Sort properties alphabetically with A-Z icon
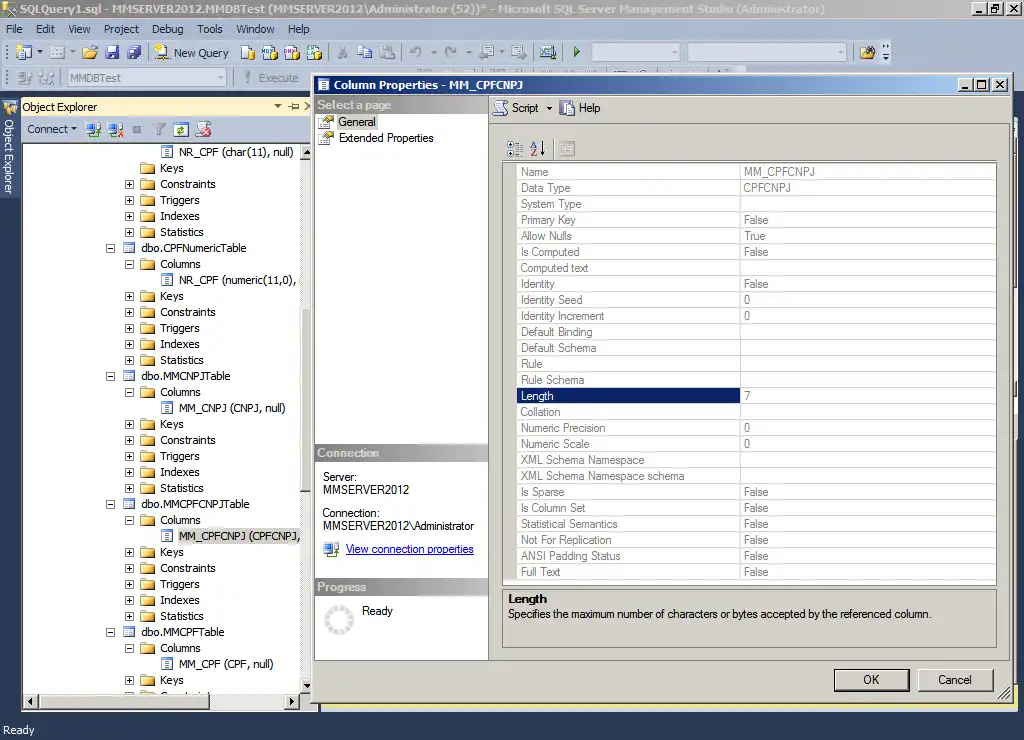This screenshot has height=740, width=1024. coord(537,149)
